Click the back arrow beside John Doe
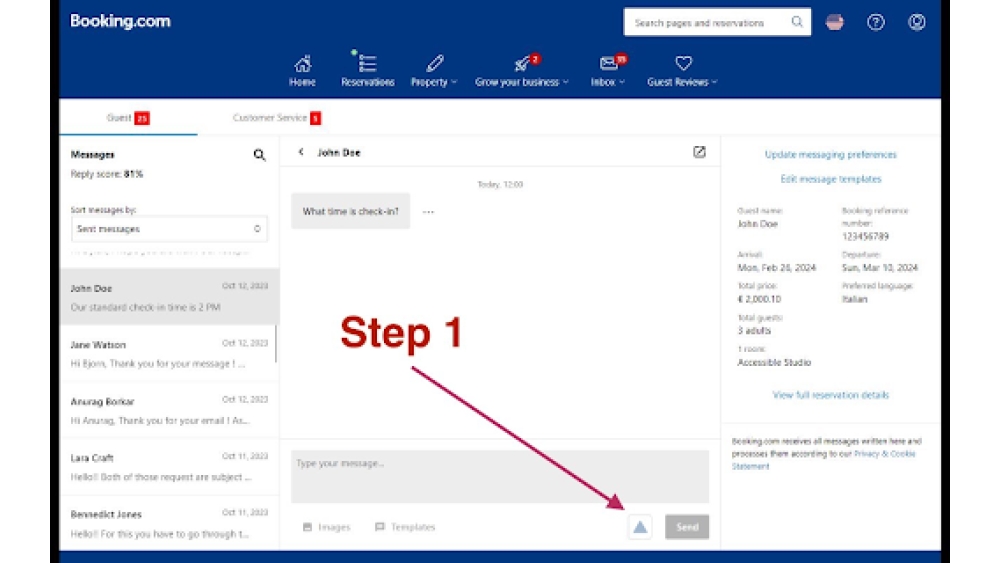Image resolution: width=1000 pixels, height=563 pixels. pyautogui.click(x=301, y=153)
